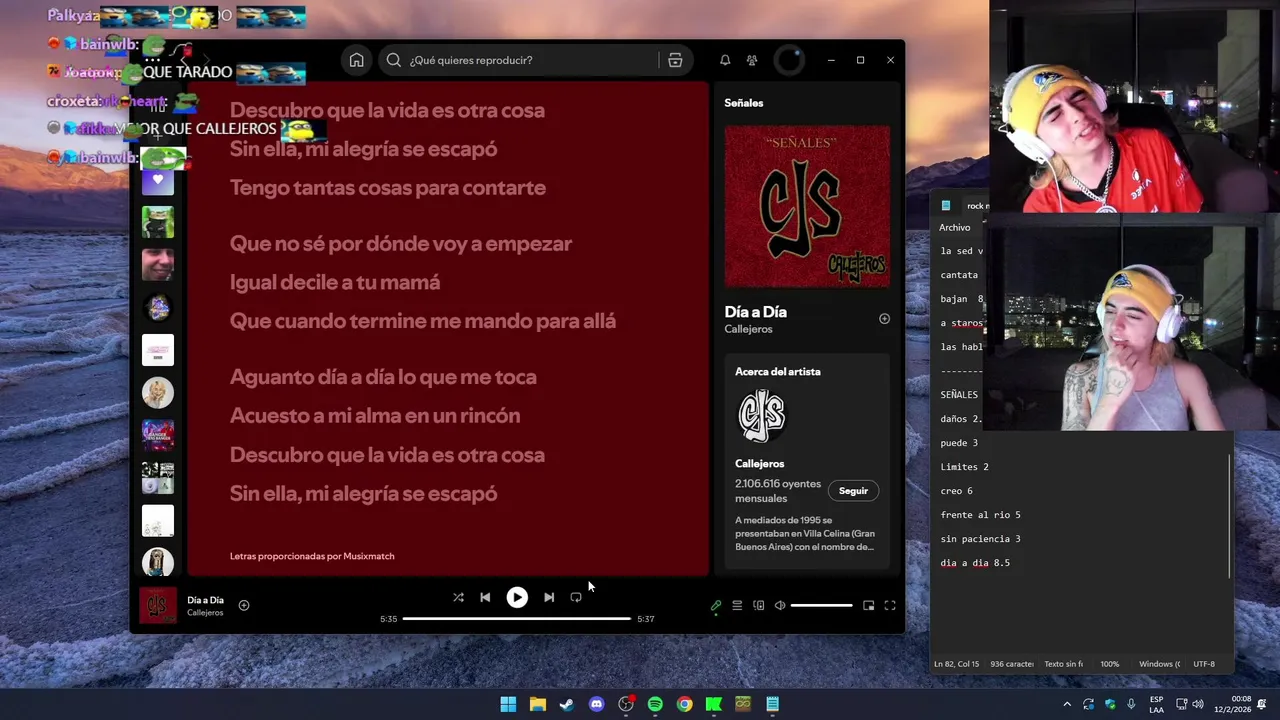The width and height of the screenshot is (1280, 720).
Task: Click the line creo 6 in Notepad
Action: [x=956, y=491]
